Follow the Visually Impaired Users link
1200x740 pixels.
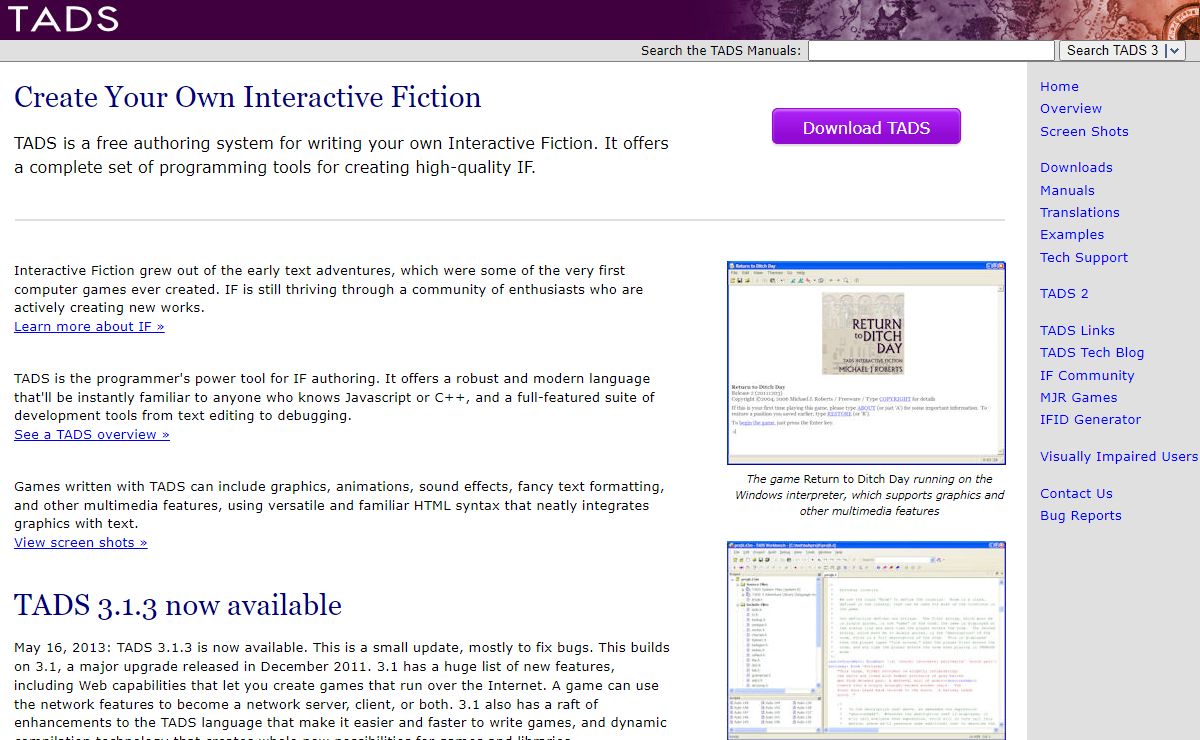tap(1119, 456)
